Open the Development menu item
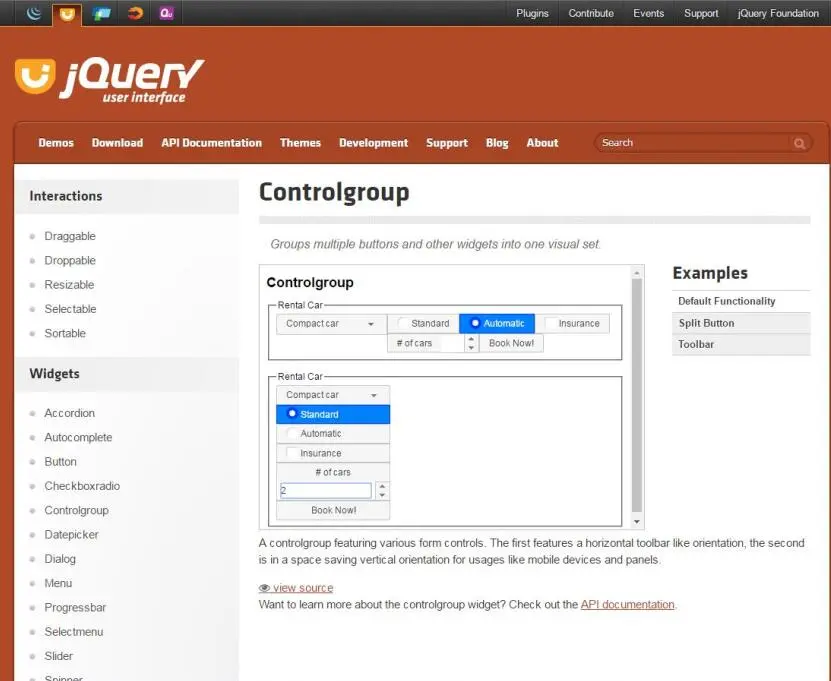Viewport: 831px width, 681px height. coord(374,143)
